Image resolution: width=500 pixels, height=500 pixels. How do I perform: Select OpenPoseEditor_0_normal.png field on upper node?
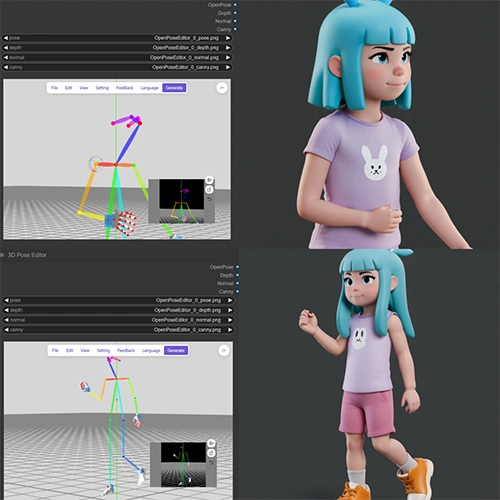(117, 57)
